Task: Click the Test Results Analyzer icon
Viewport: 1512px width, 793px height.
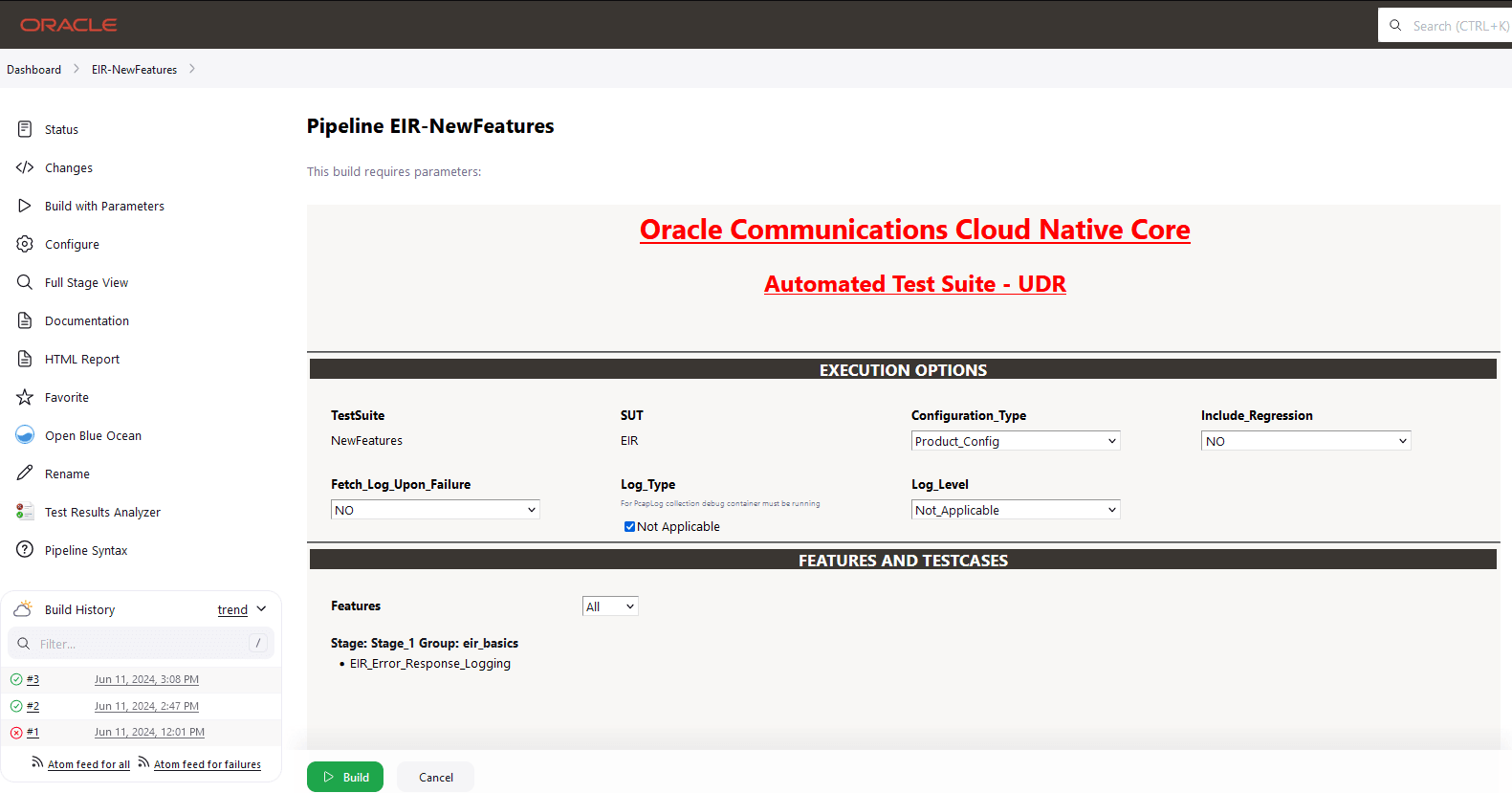Action: [25, 512]
